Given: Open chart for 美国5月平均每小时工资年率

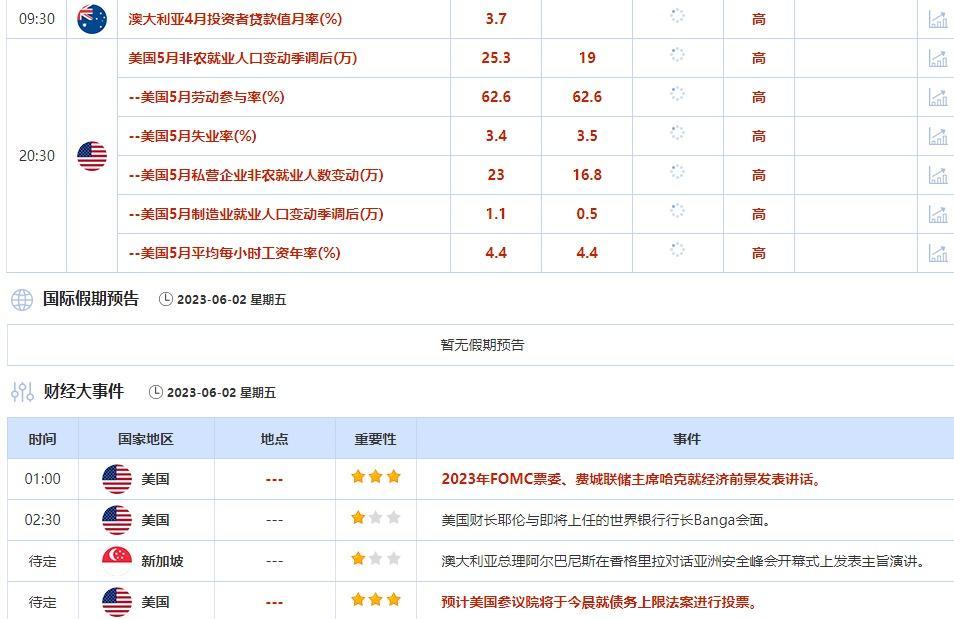Looking at the screenshot, I should pos(937,252).
